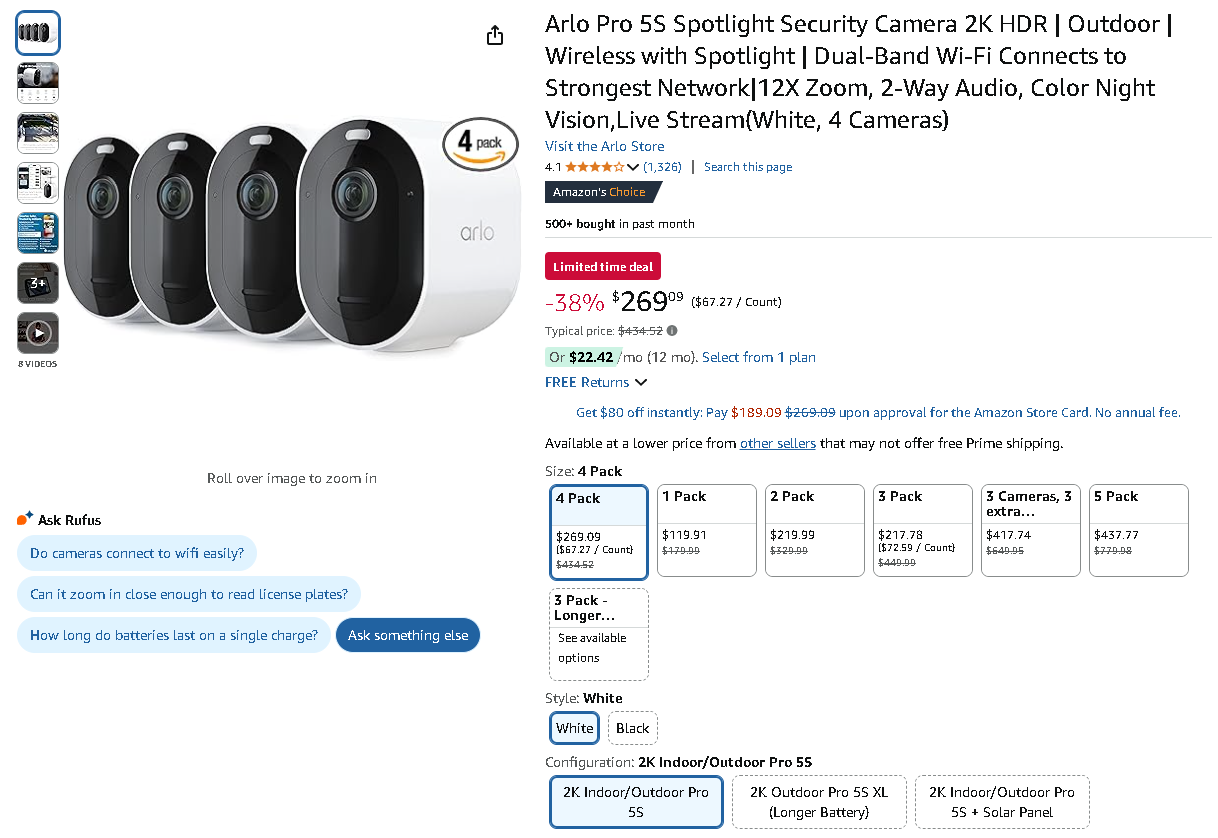Click the Amazon's Choice badge
Screen dimensions: 1218x838
[600, 192]
